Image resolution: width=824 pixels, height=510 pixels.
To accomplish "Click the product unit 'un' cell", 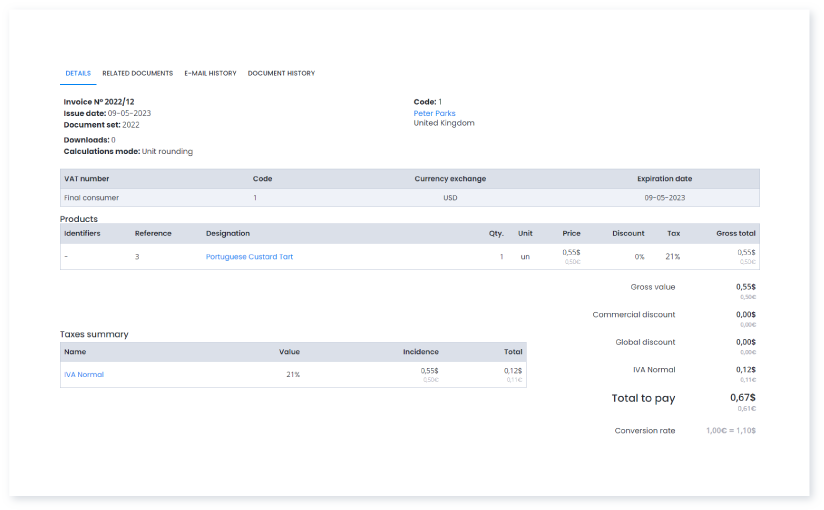I will (x=525, y=257).
